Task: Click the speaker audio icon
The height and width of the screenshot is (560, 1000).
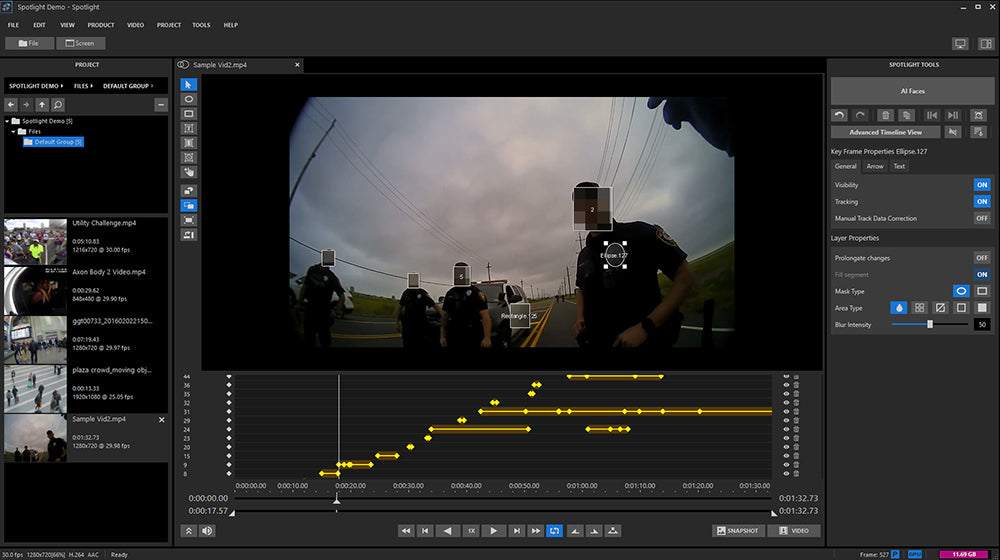Action: tap(207, 531)
